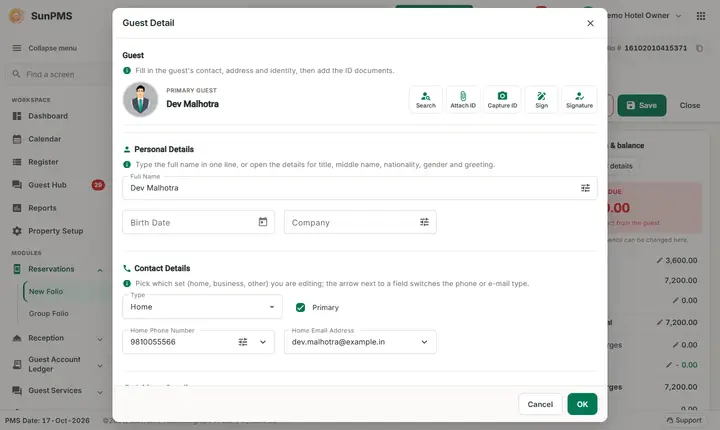720x430 pixels.
Task: Click the primary guest avatar picture
Action: 141,99
